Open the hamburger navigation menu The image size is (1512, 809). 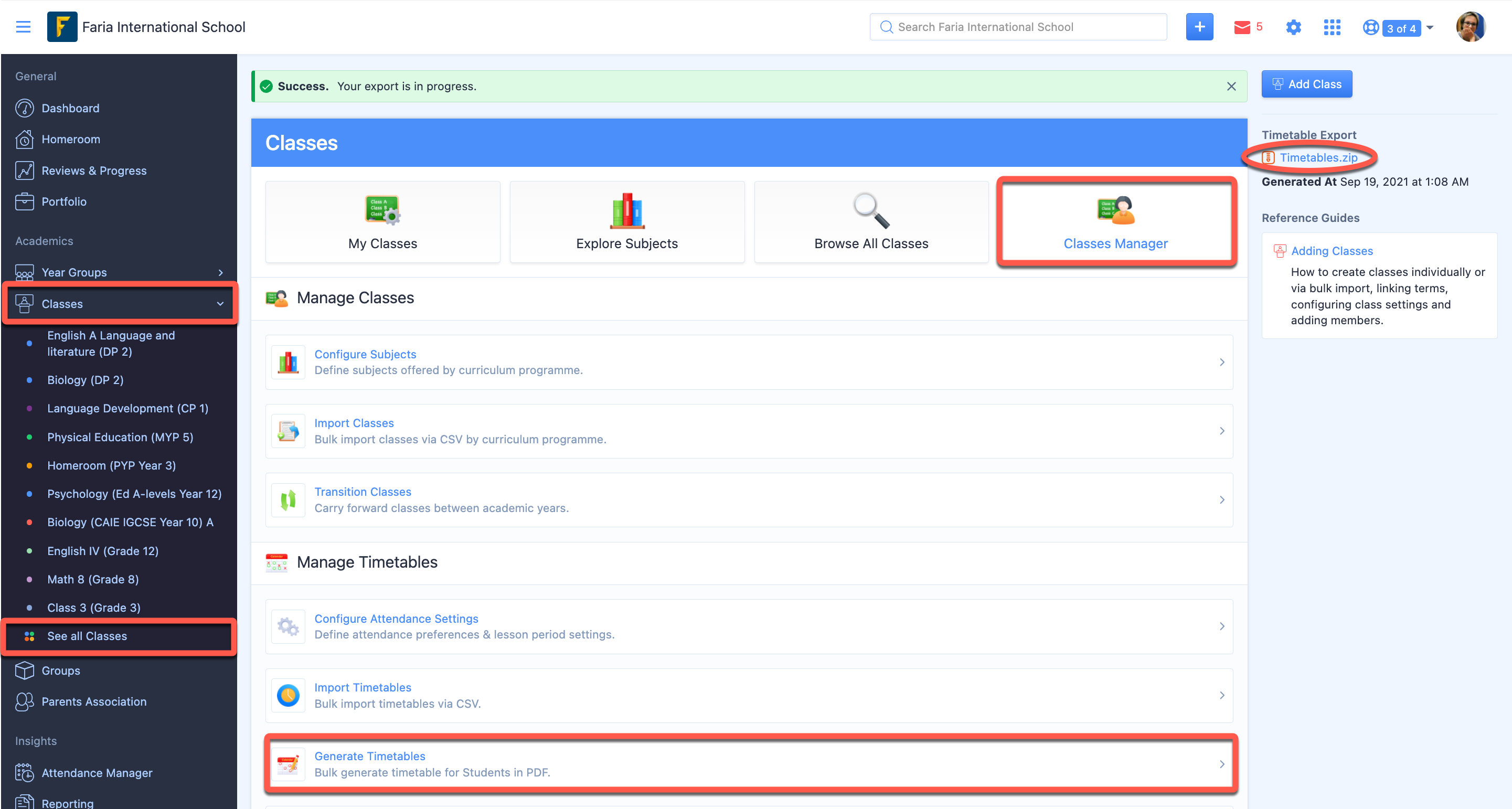[x=23, y=26]
